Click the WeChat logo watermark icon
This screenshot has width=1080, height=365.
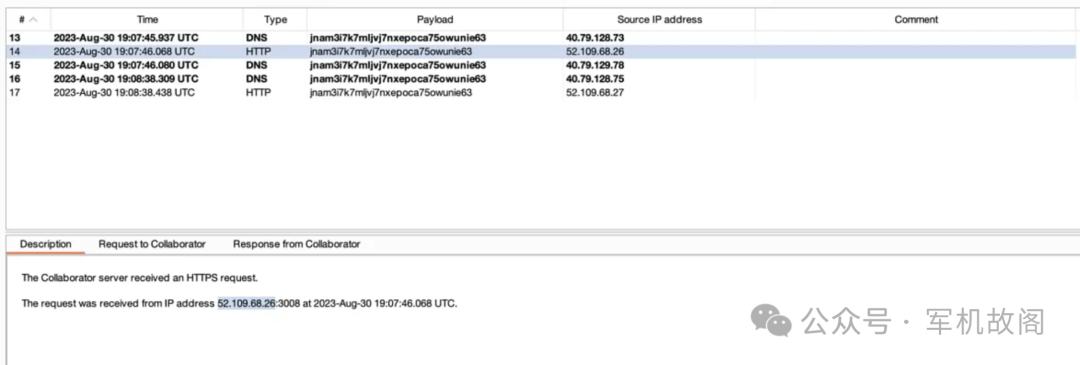(771, 321)
